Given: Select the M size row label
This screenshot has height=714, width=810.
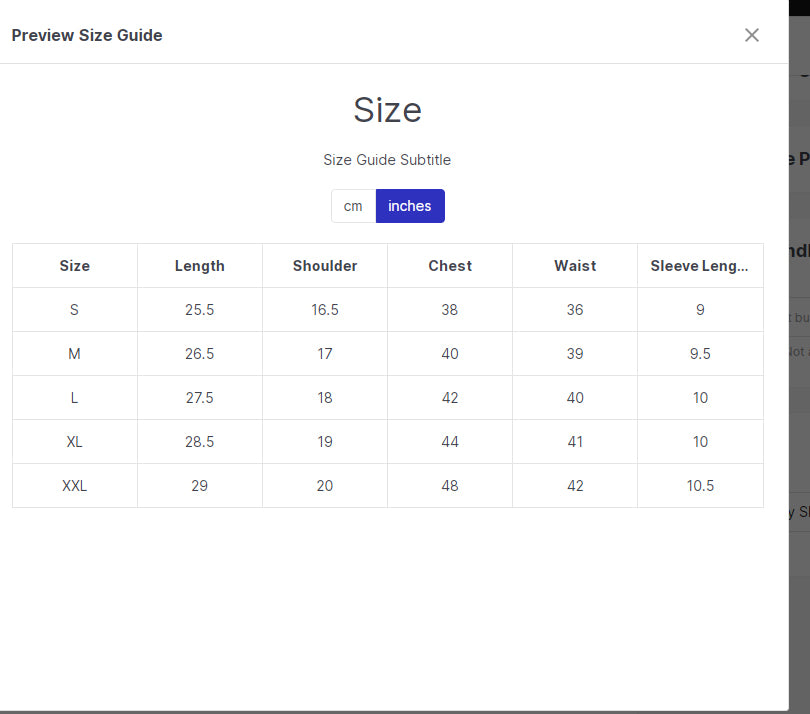Looking at the screenshot, I should coord(75,354).
